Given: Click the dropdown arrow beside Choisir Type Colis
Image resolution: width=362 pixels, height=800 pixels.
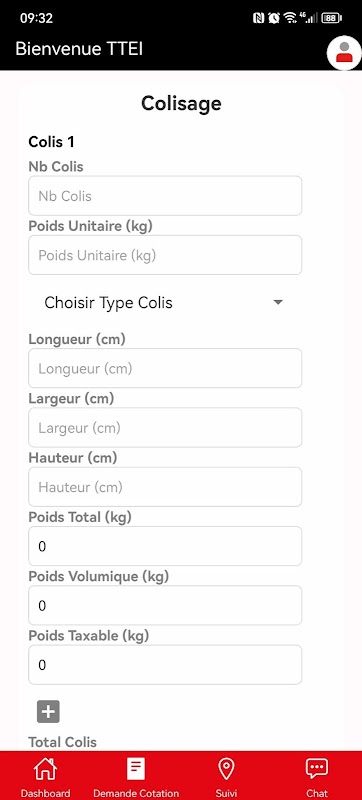Looking at the screenshot, I should (x=278, y=303).
